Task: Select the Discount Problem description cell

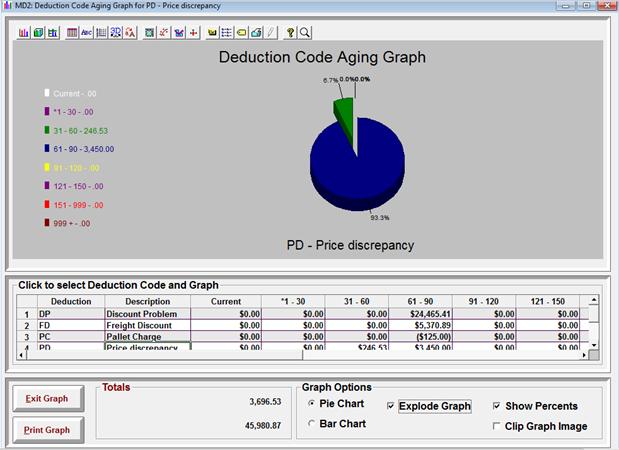Action: (148, 314)
